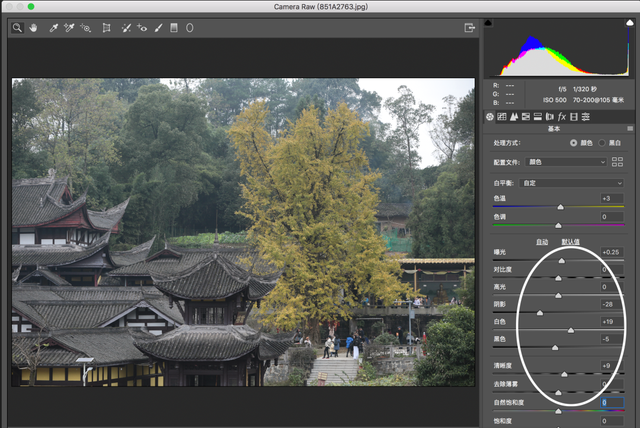
Task: Select the Zoom tool
Action: click(17, 28)
